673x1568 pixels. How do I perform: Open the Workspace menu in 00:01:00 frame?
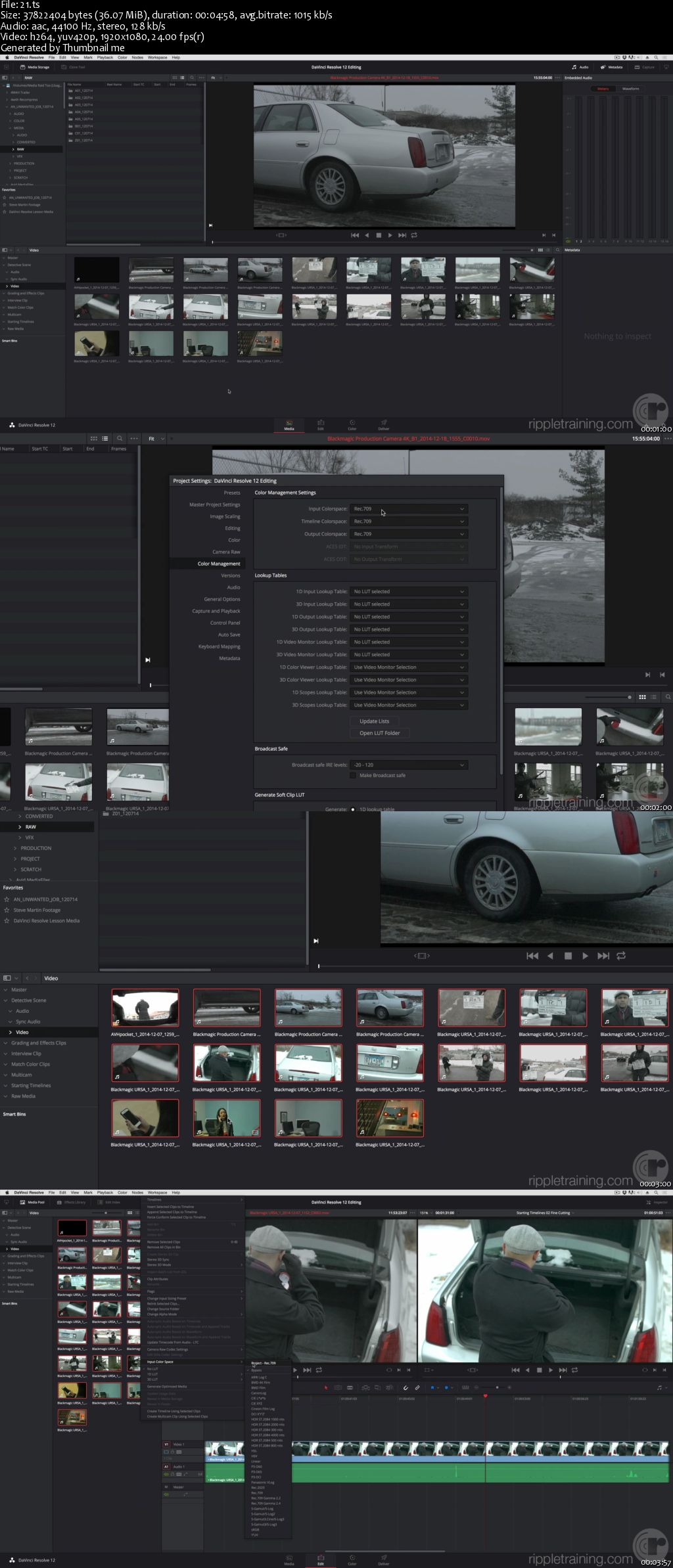point(158,58)
